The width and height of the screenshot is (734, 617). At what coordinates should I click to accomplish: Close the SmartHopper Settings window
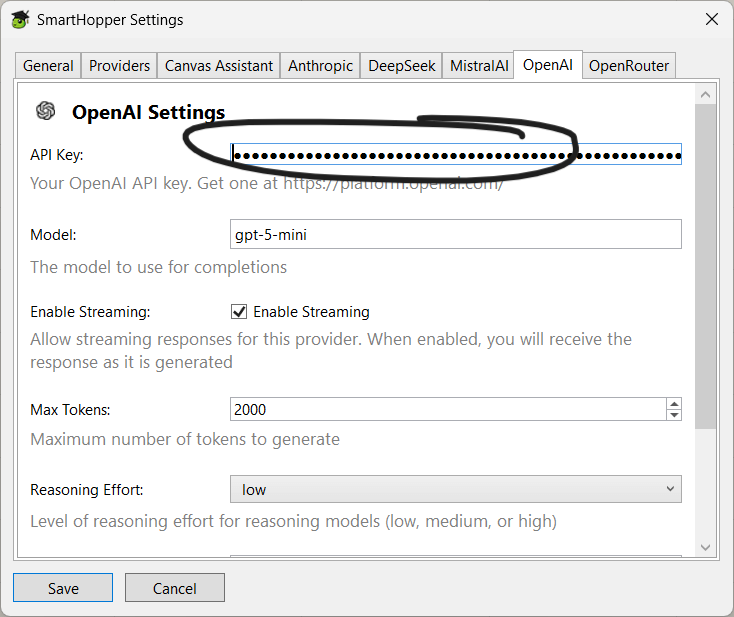(712, 19)
